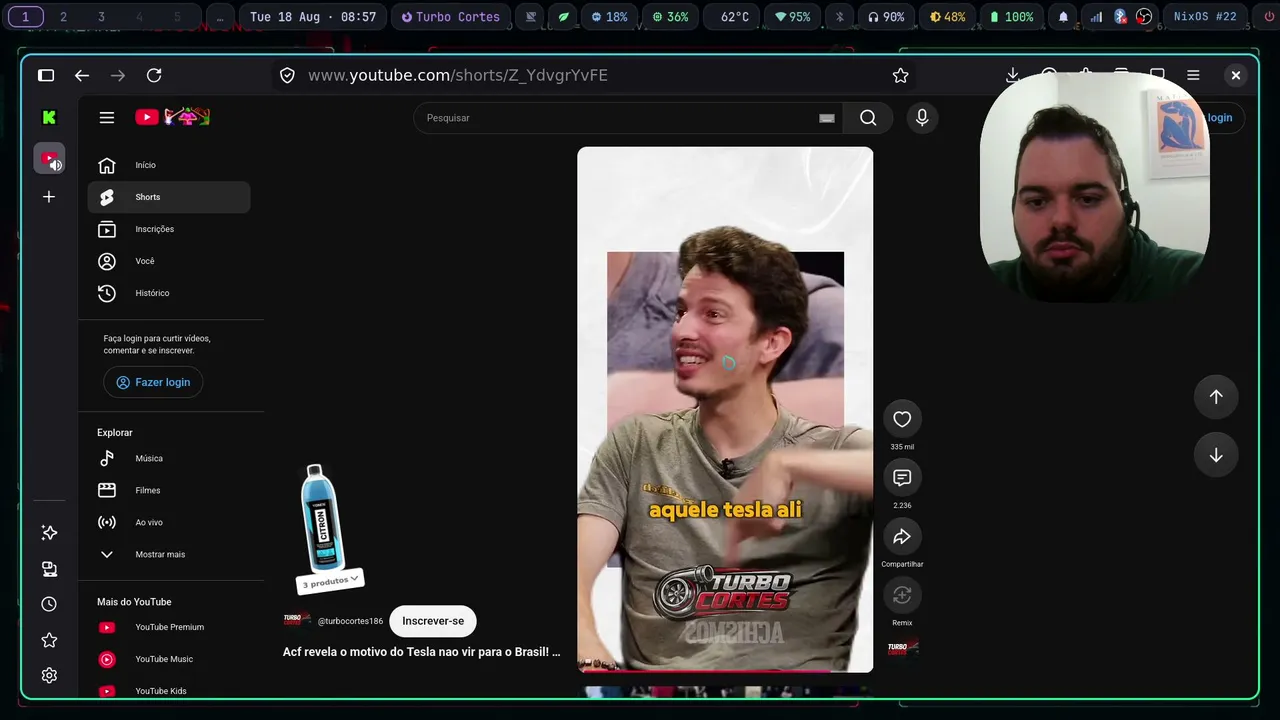Pause the playing short video

[x=725, y=410]
